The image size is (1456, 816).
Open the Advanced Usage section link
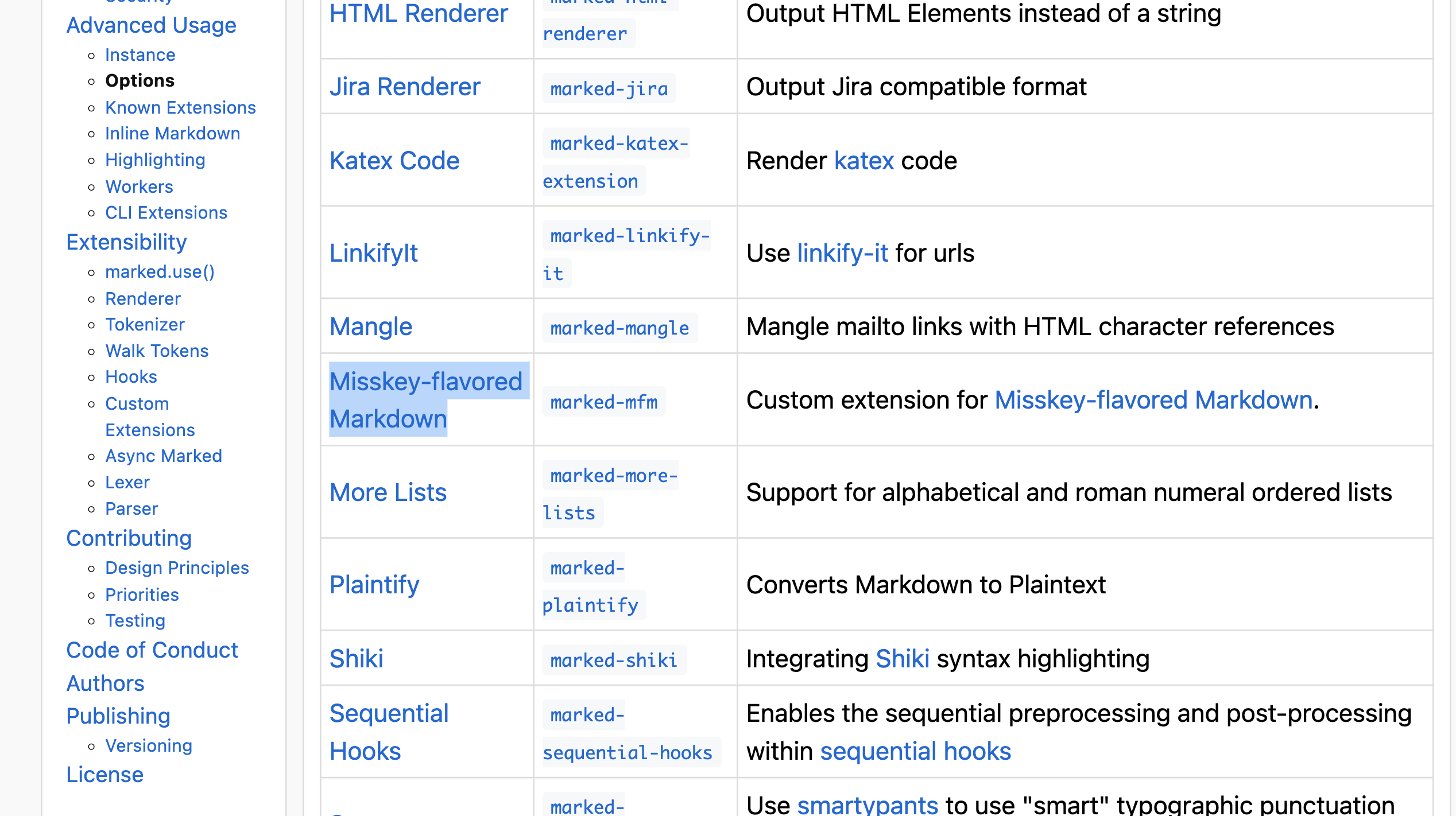click(x=151, y=26)
